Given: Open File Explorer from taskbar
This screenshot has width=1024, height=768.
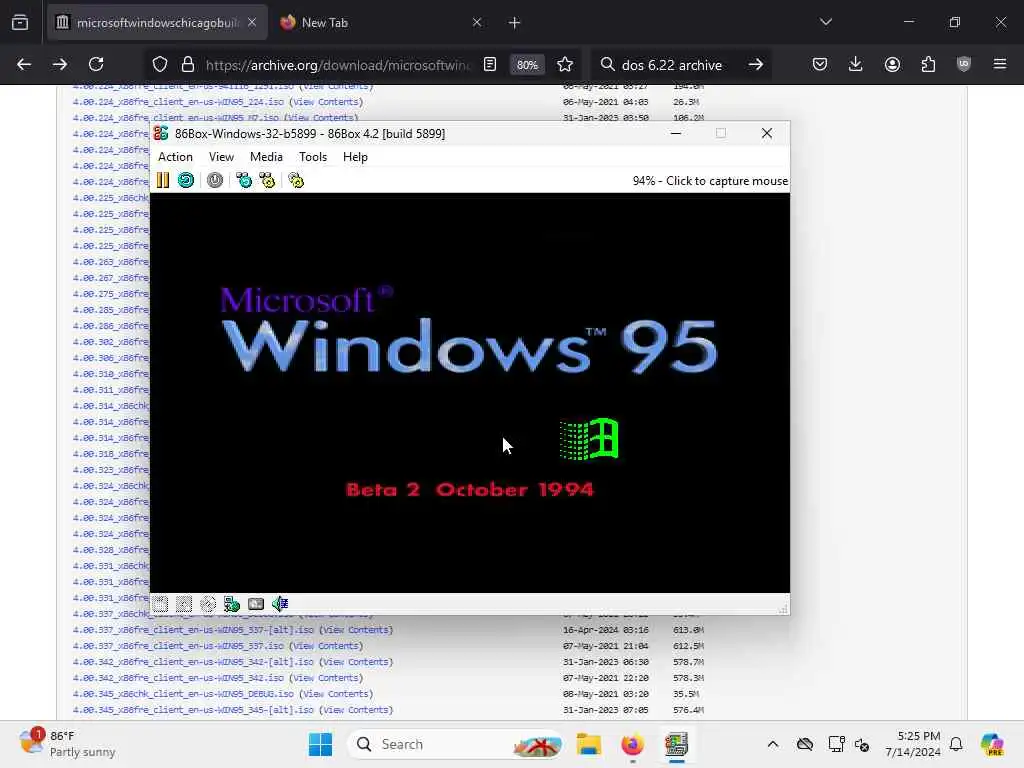Looking at the screenshot, I should (588, 744).
